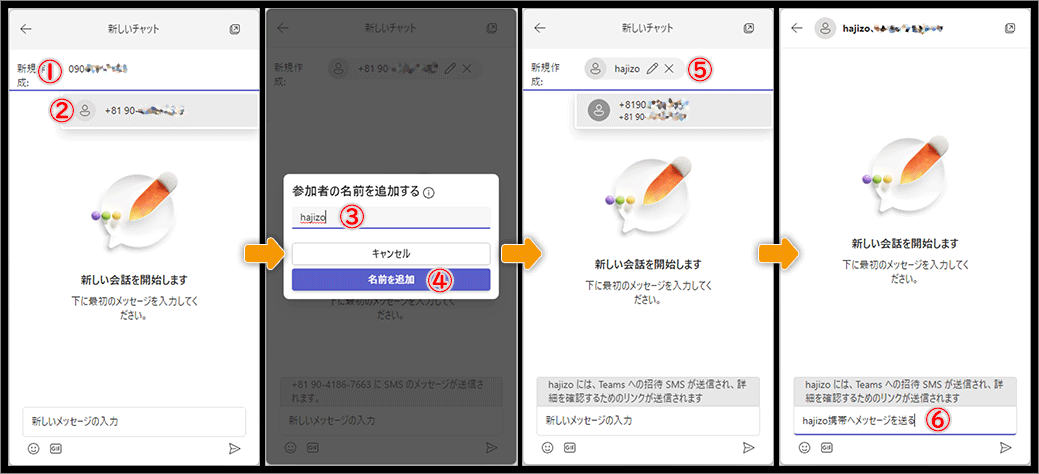The height and width of the screenshot is (474, 1039).
Task: Click the キャンセル button in dialog
Action: [390, 254]
